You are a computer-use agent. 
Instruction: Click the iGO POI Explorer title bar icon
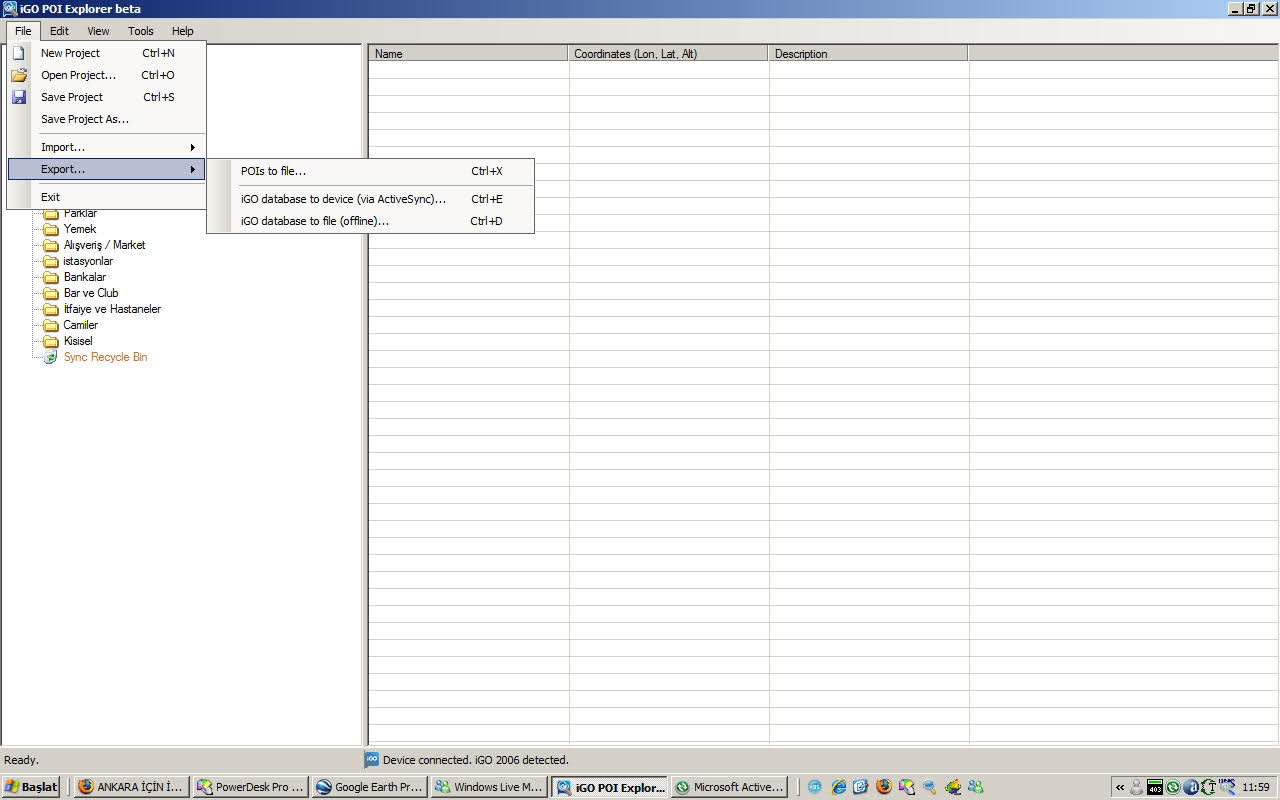click(x=10, y=9)
